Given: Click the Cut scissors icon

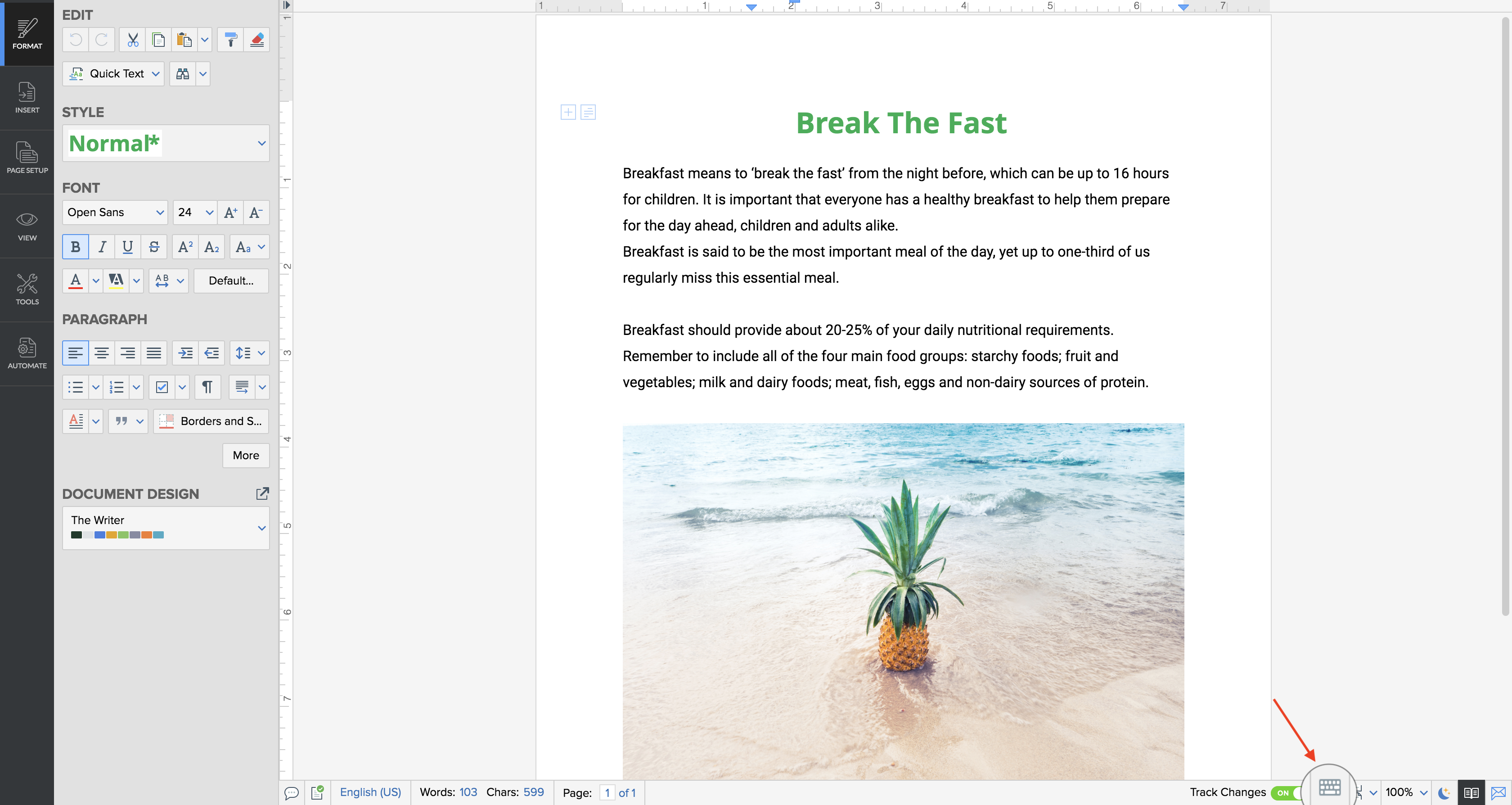Looking at the screenshot, I should [133, 40].
